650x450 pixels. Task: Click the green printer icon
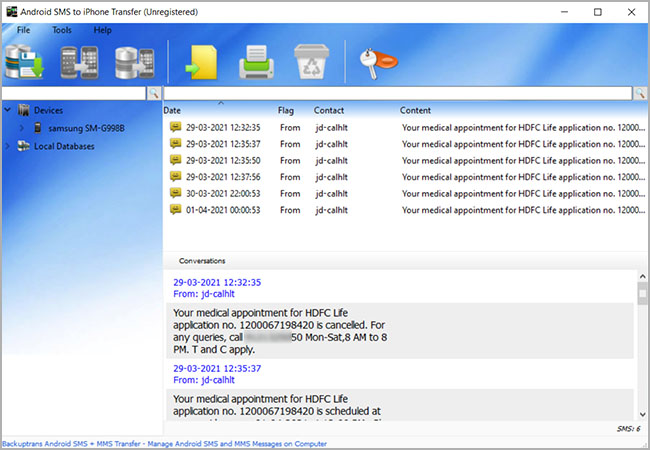click(x=256, y=63)
